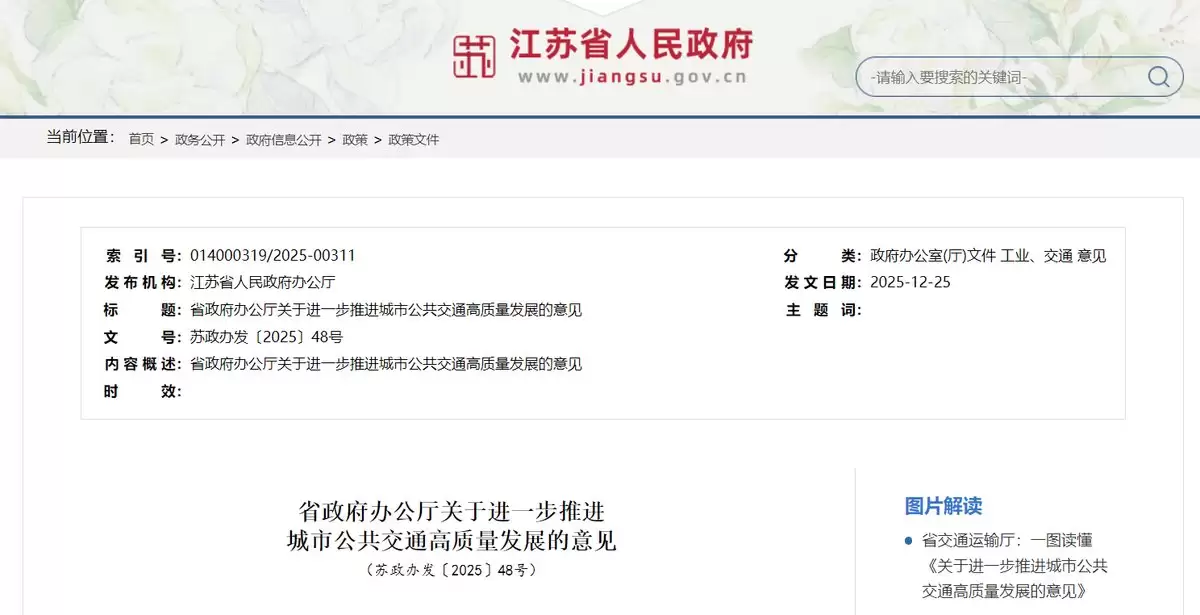Select 政策文件 in the breadcrumb
Viewport: 1200px width, 615px height.
point(414,140)
